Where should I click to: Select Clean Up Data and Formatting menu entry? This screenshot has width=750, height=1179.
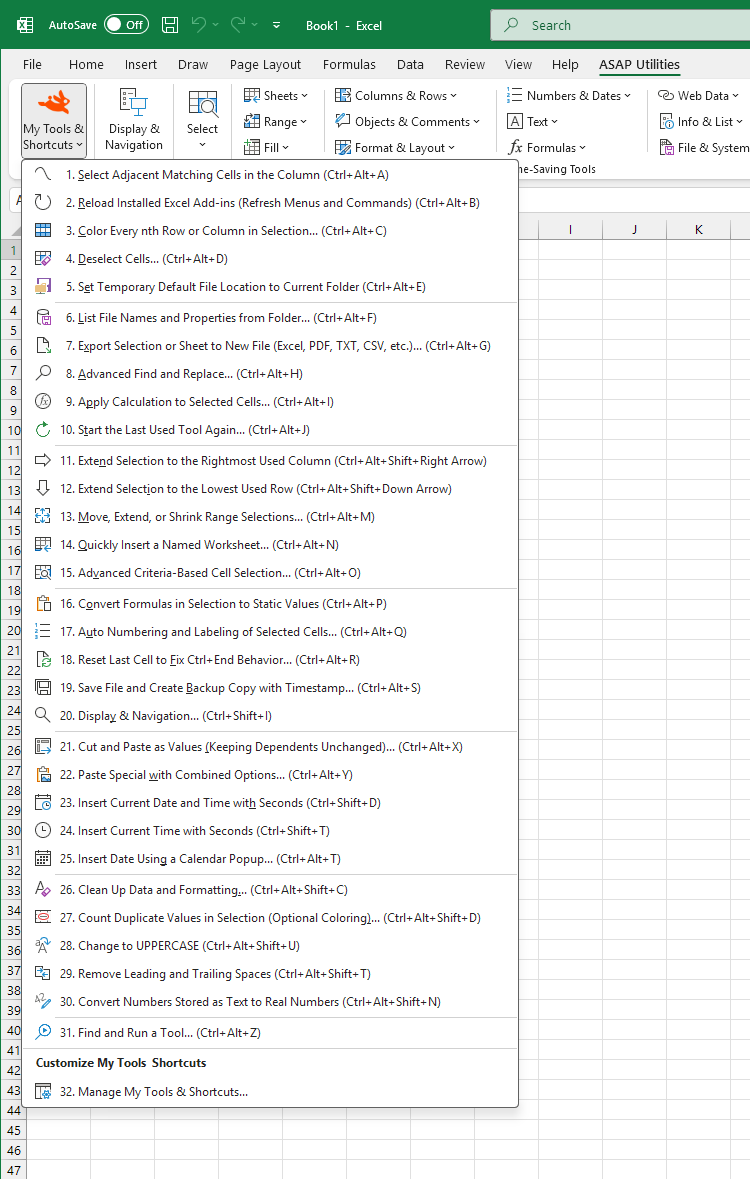point(269,890)
